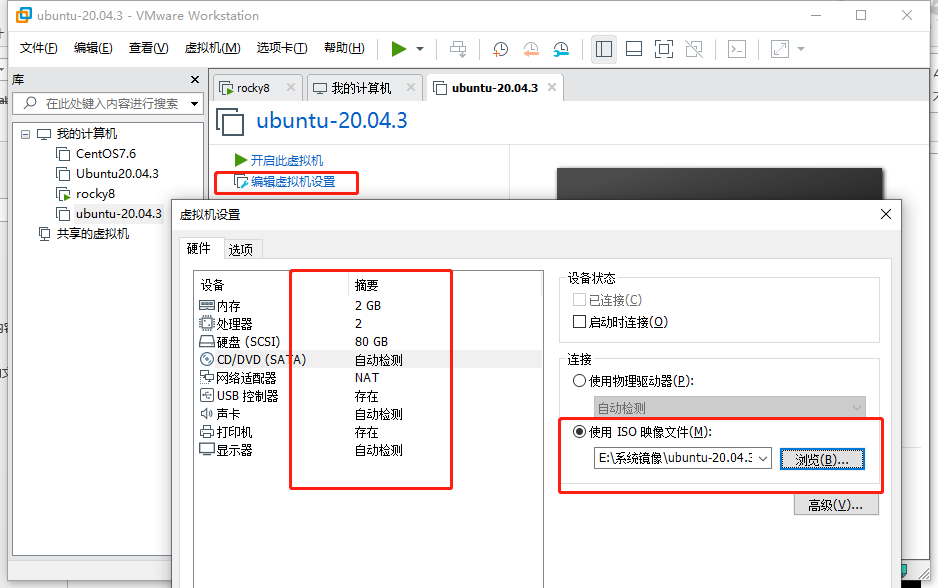Click the thumbnail bar view icon
This screenshot has width=938, height=588.
pos(634,49)
